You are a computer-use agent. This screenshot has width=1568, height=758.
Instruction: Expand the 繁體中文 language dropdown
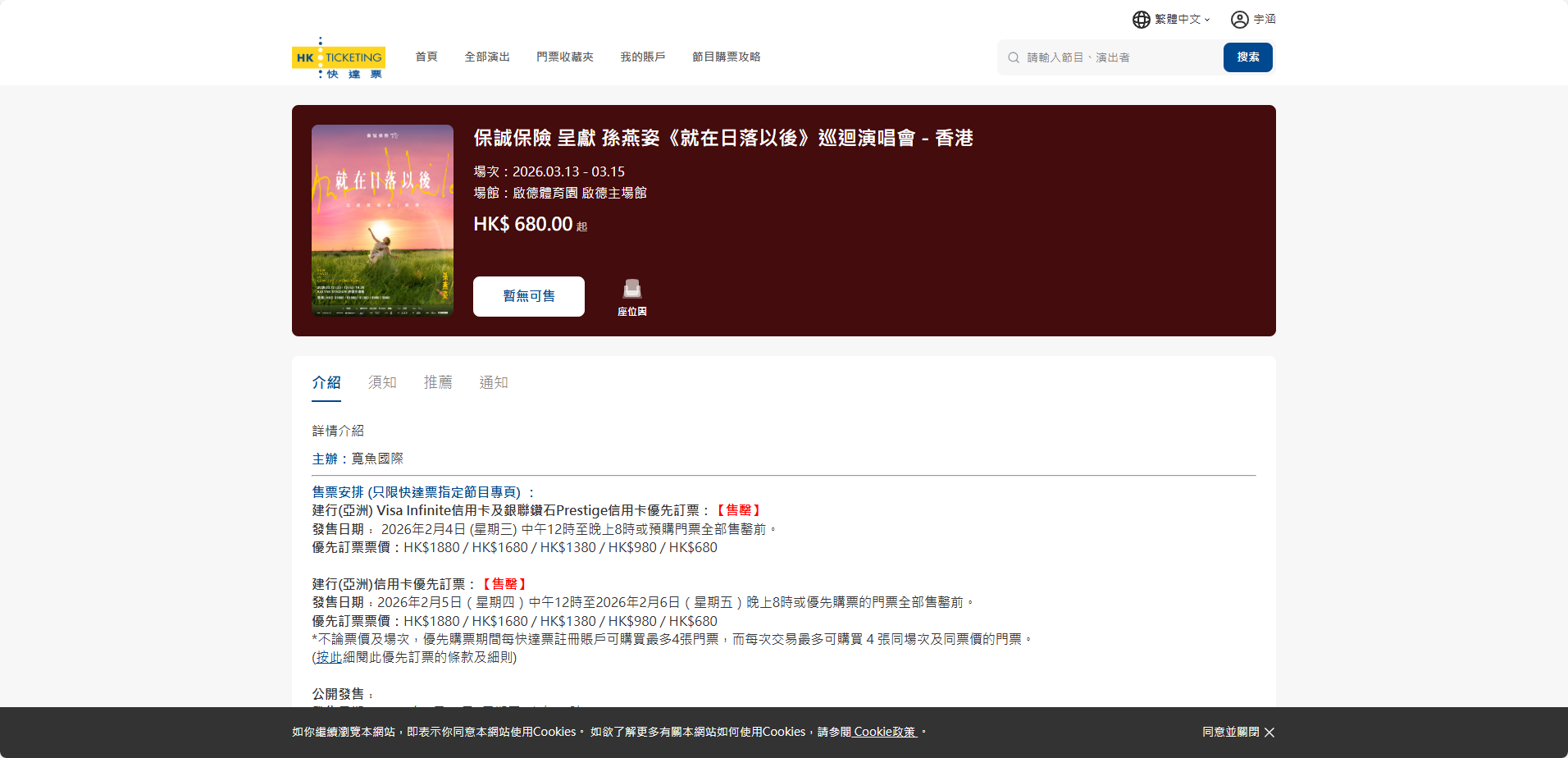(1182, 20)
